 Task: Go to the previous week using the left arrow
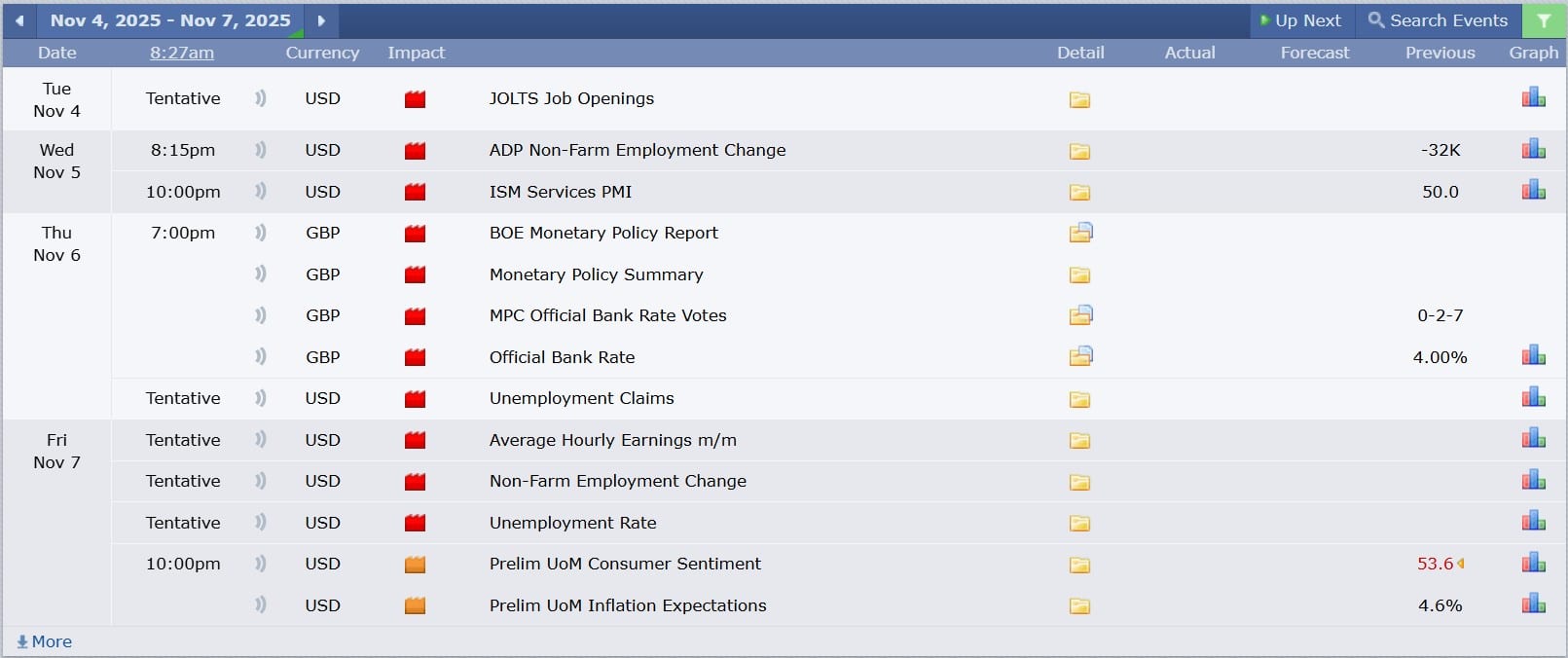point(18,19)
